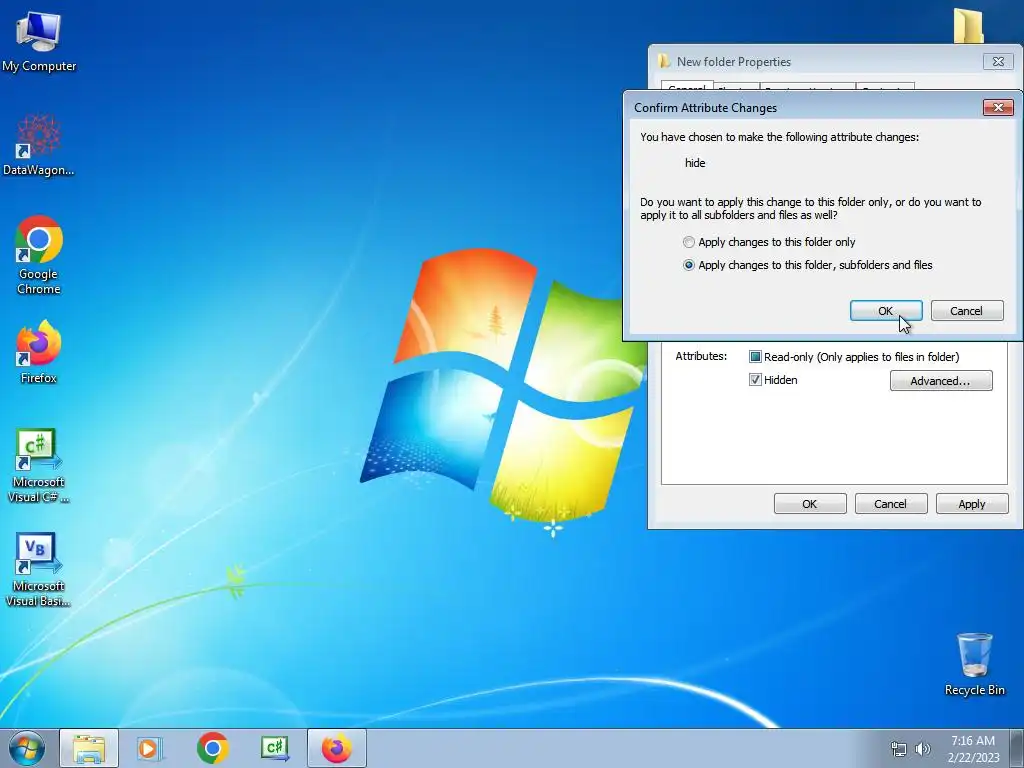Open Advanced attributes in Properties window
The height and width of the screenshot is (768, 1024).
pyautogui.click(x=941, y=381)
